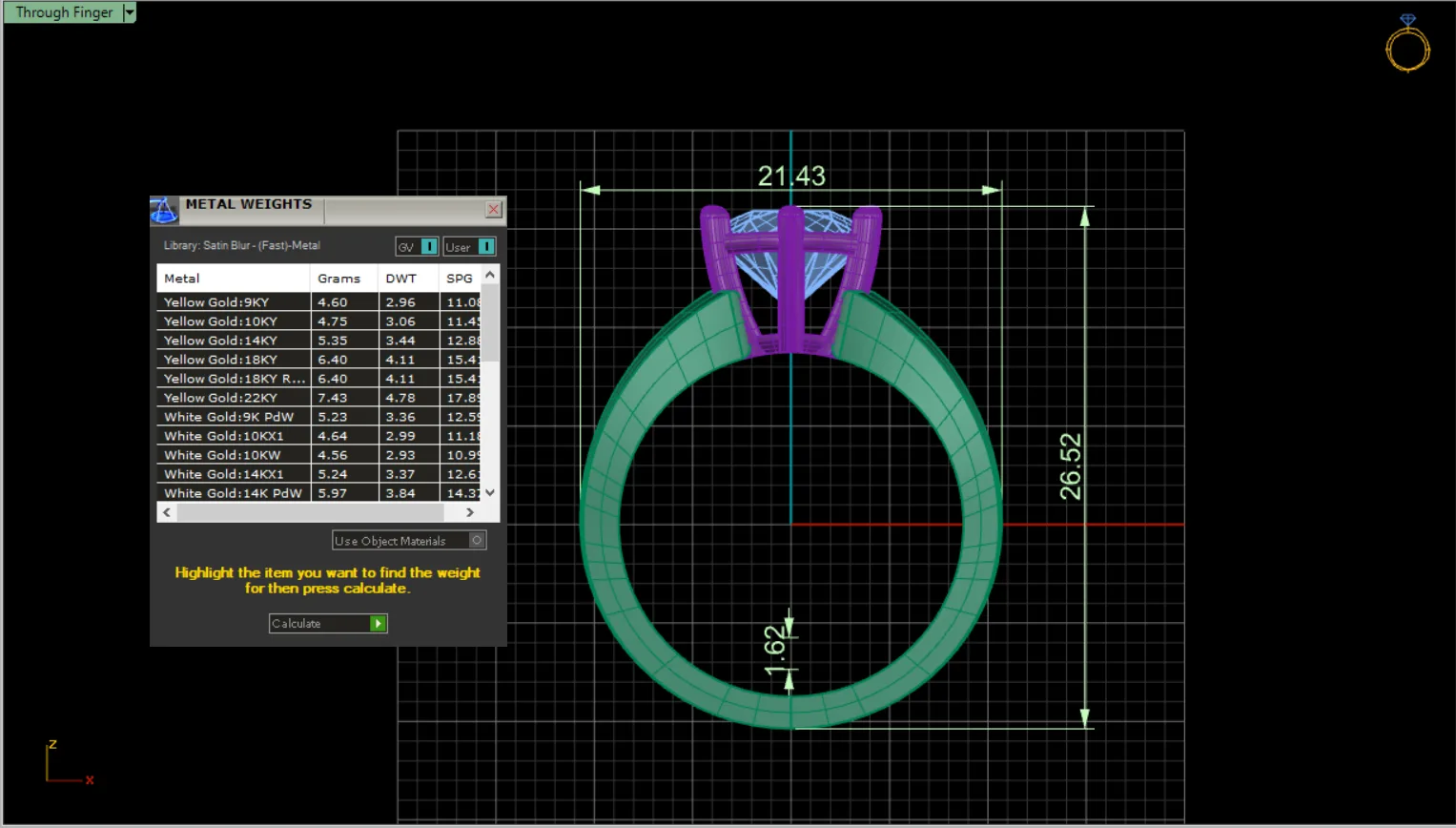Screen dimensions: 1456x828
Task: Click right arrow of horizontal scrollbar
Action: point(470,512)
